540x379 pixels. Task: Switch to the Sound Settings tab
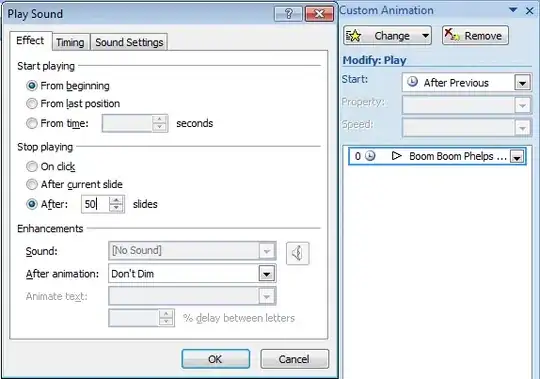point(129,42)
